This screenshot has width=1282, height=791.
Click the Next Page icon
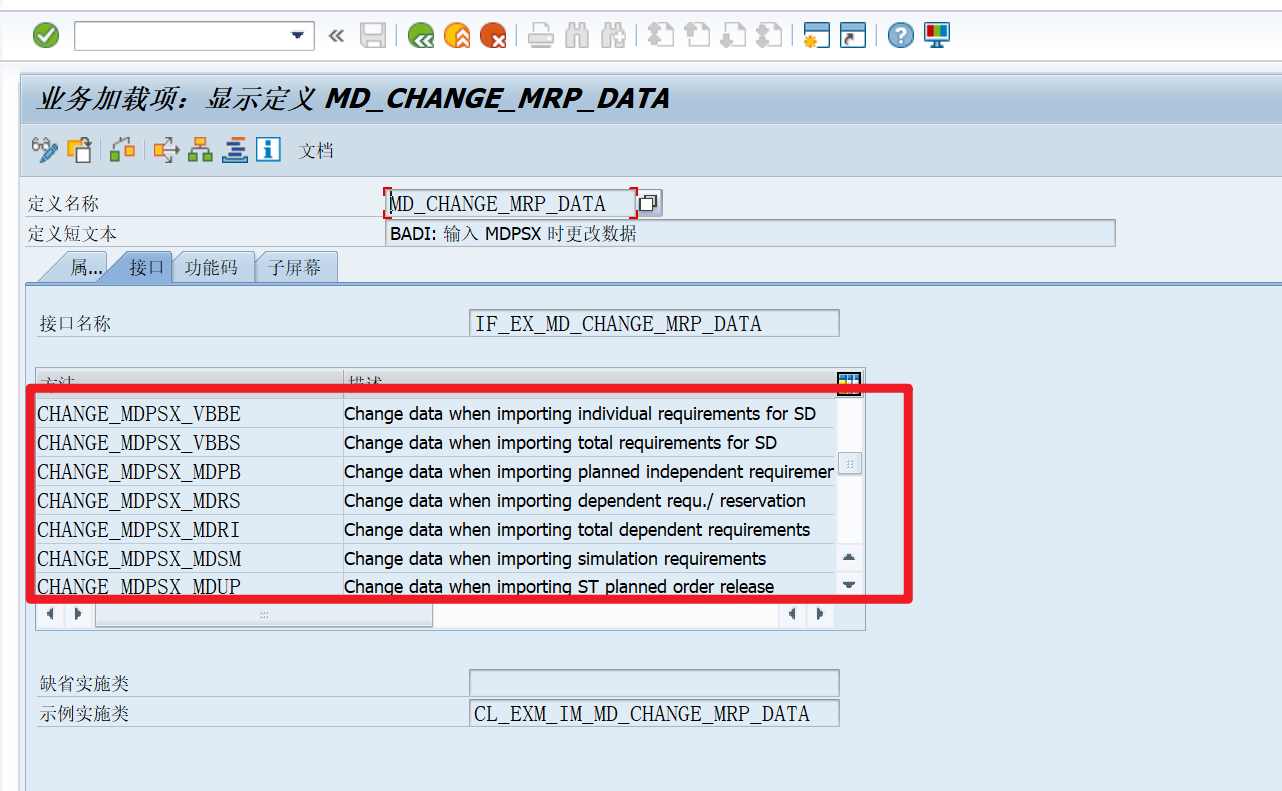coord(733,36)
